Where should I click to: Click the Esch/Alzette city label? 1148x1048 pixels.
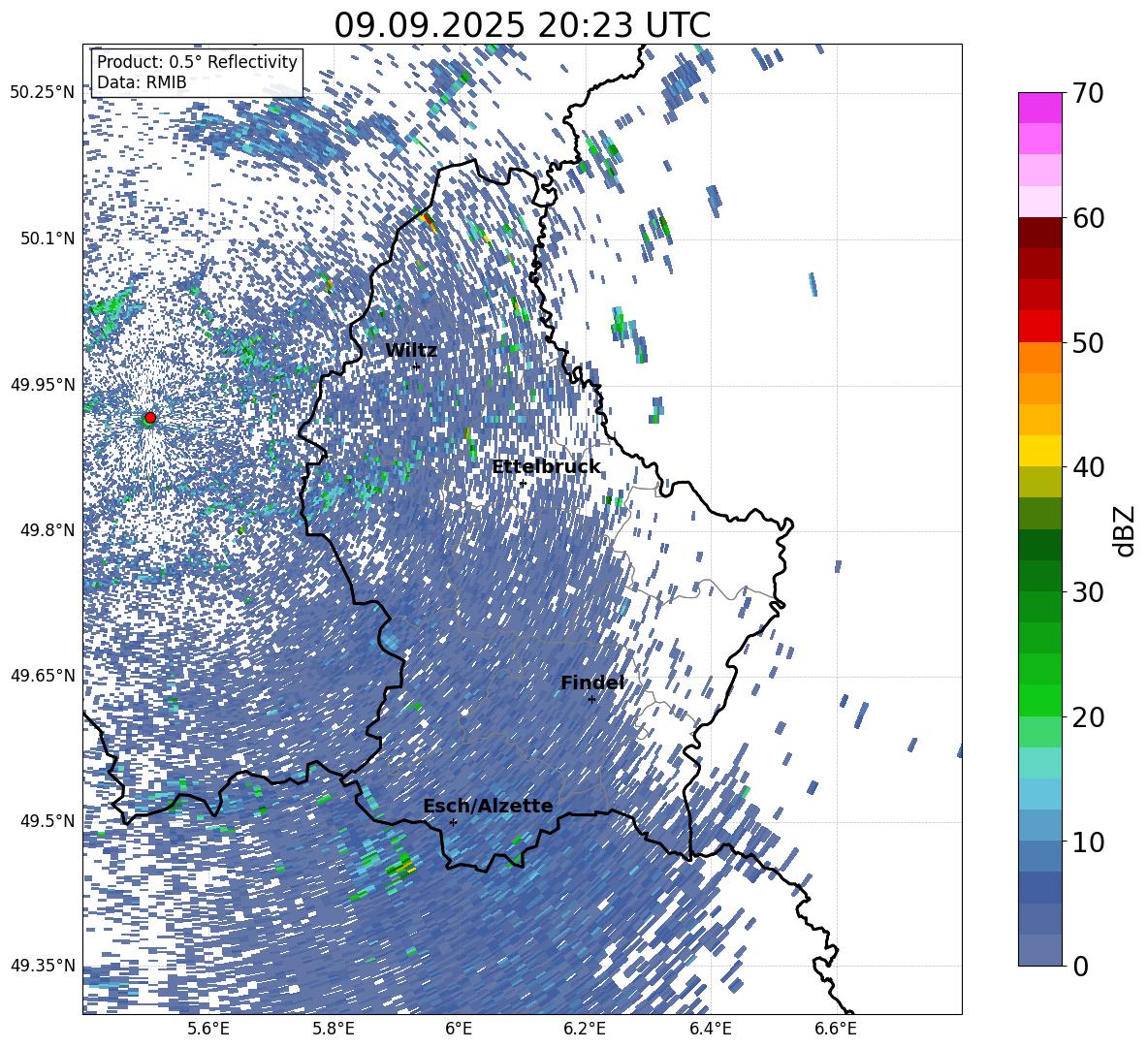(x=488, y=806)
